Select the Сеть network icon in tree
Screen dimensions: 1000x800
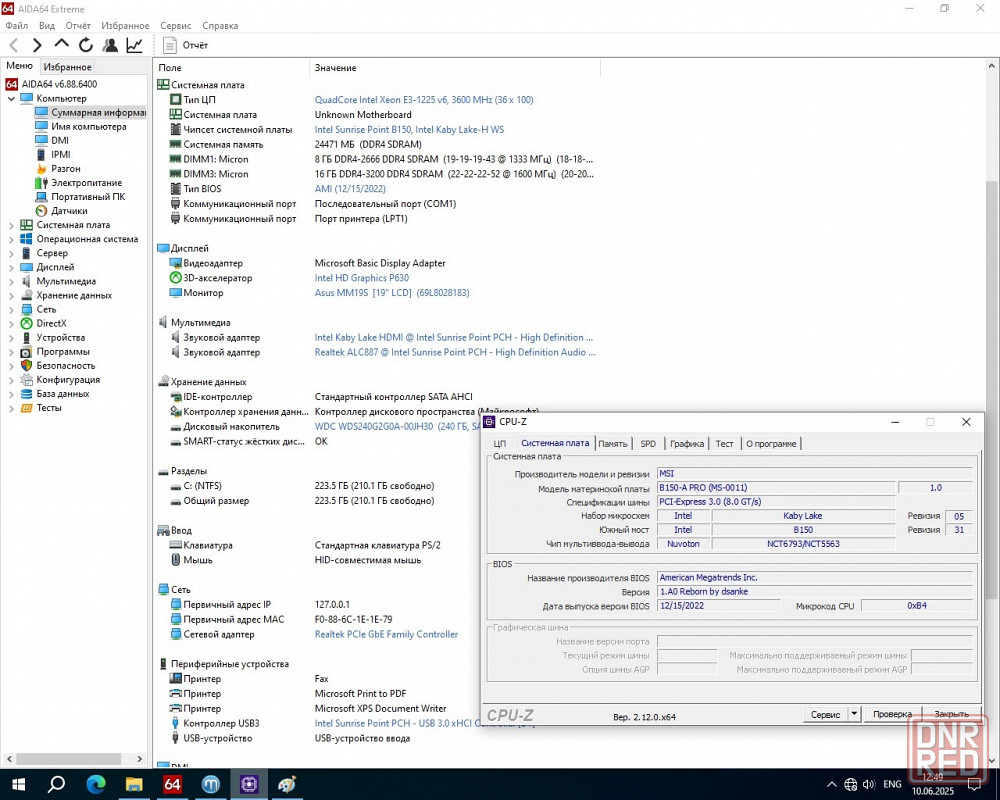(26, 309)
